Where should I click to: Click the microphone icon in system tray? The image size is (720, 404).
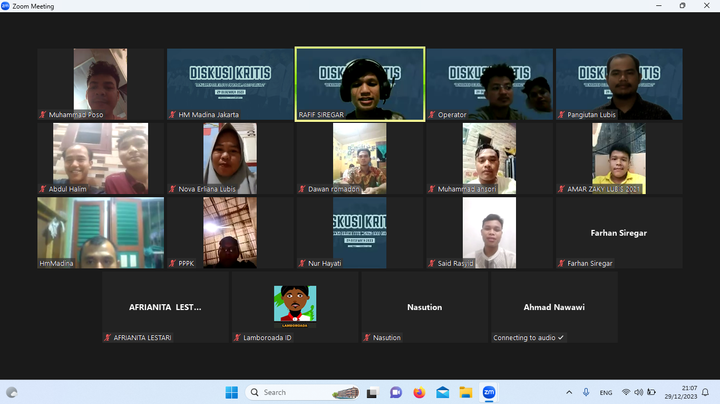pyautogui.click(x=586, y=392)
